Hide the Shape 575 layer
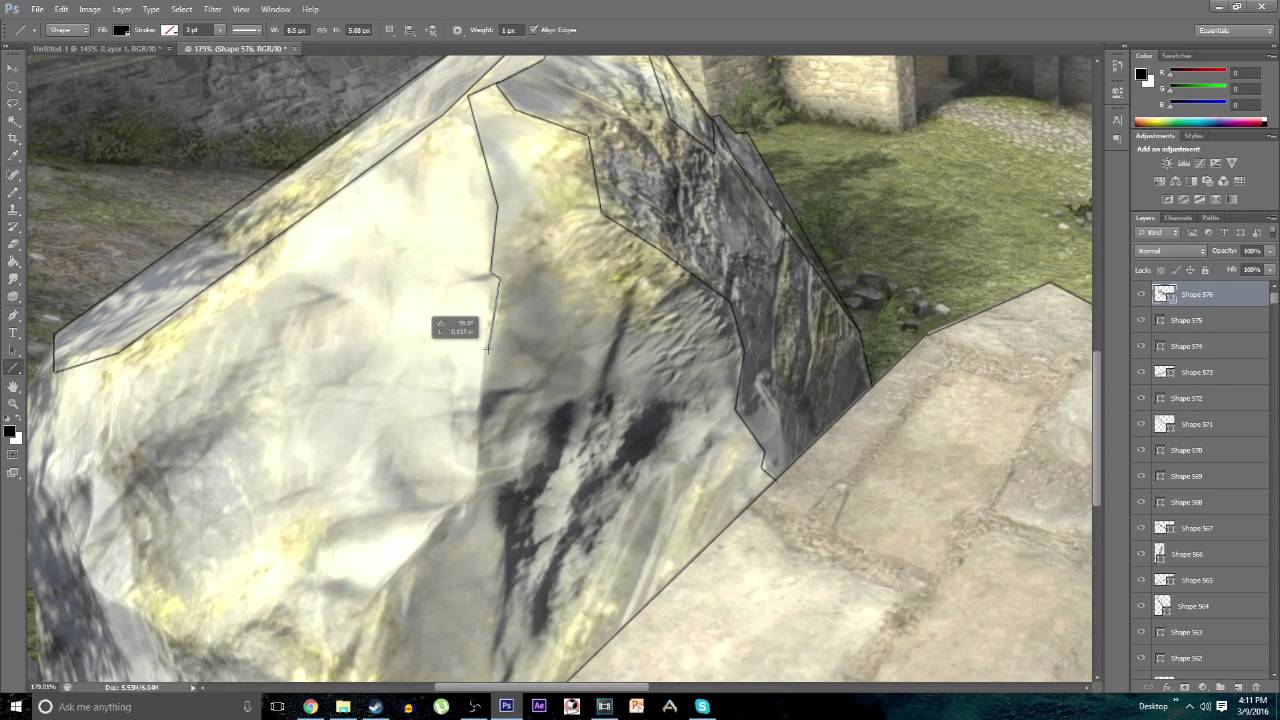1280x720 pixels. pyautogui.click(x=1141, y=320)
